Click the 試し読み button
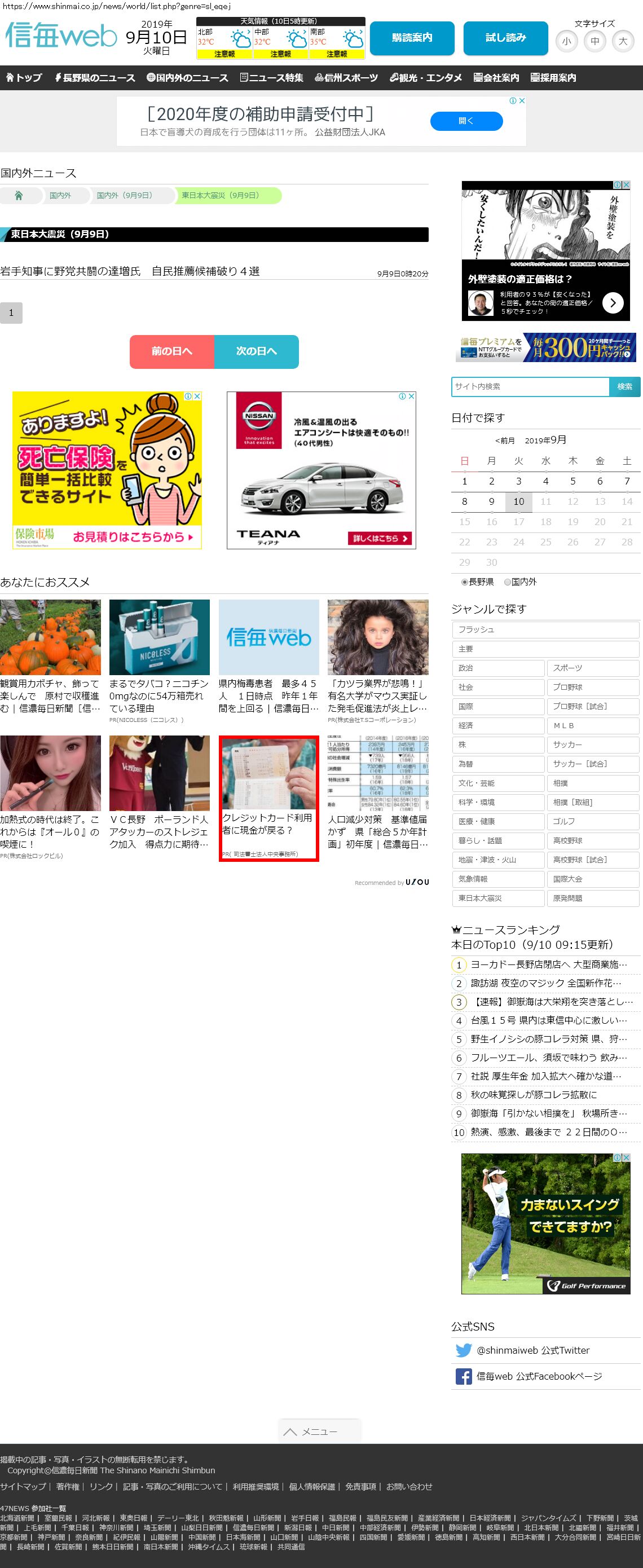This screenshot has height=1568, width=643. [505, 38]
